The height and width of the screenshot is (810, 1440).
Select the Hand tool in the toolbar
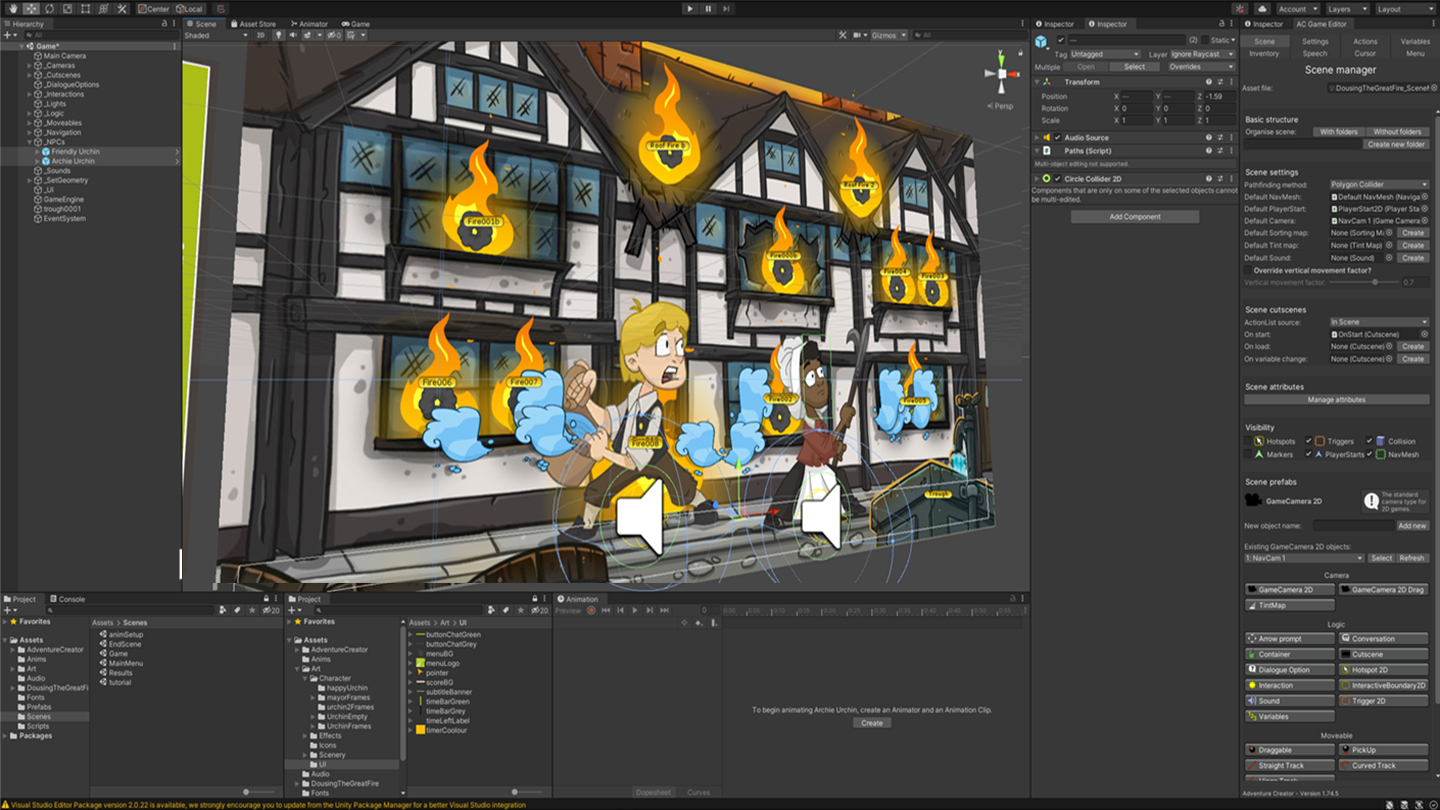click(13, 8)
